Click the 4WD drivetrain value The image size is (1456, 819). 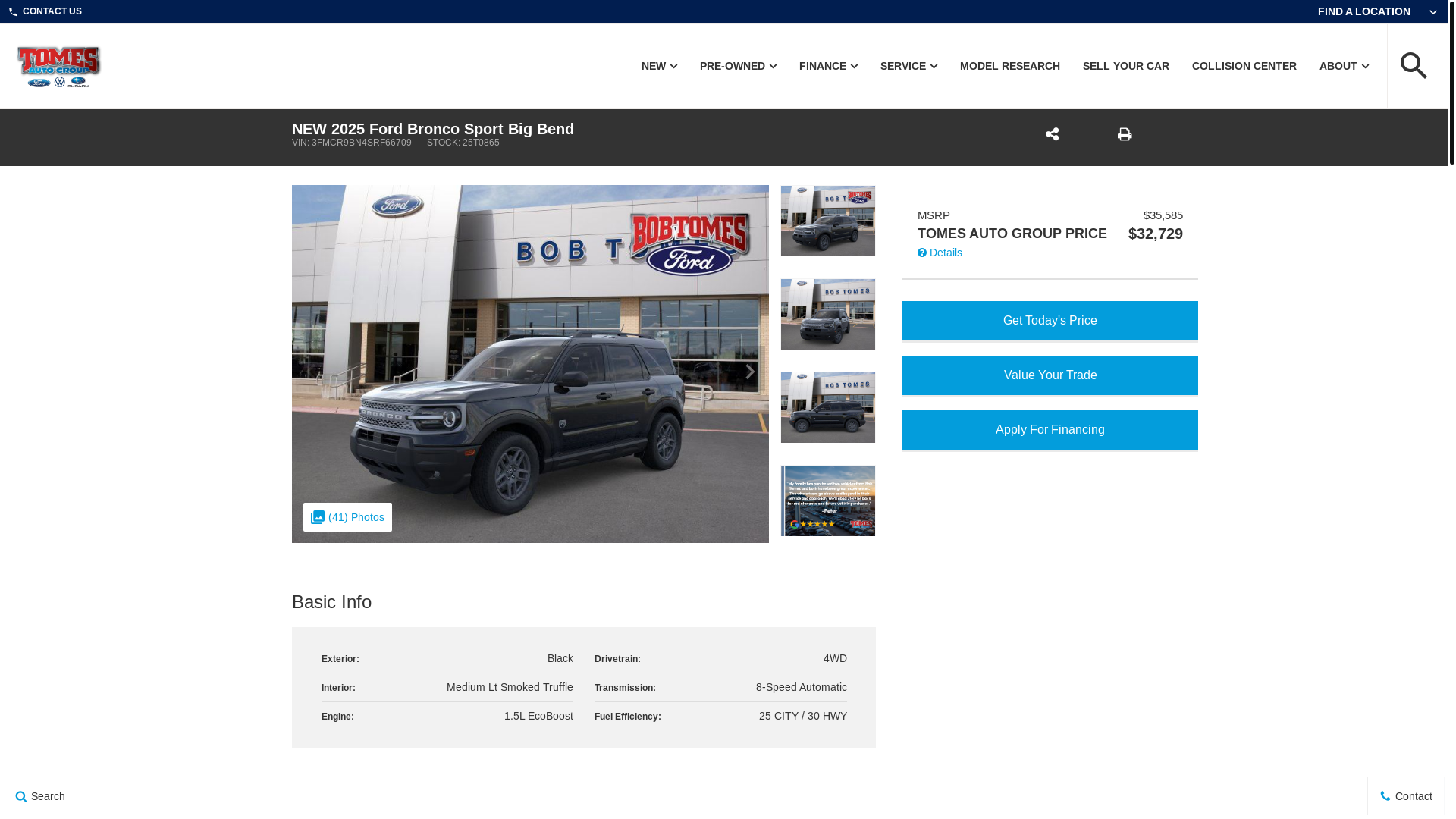pos(835,658)
